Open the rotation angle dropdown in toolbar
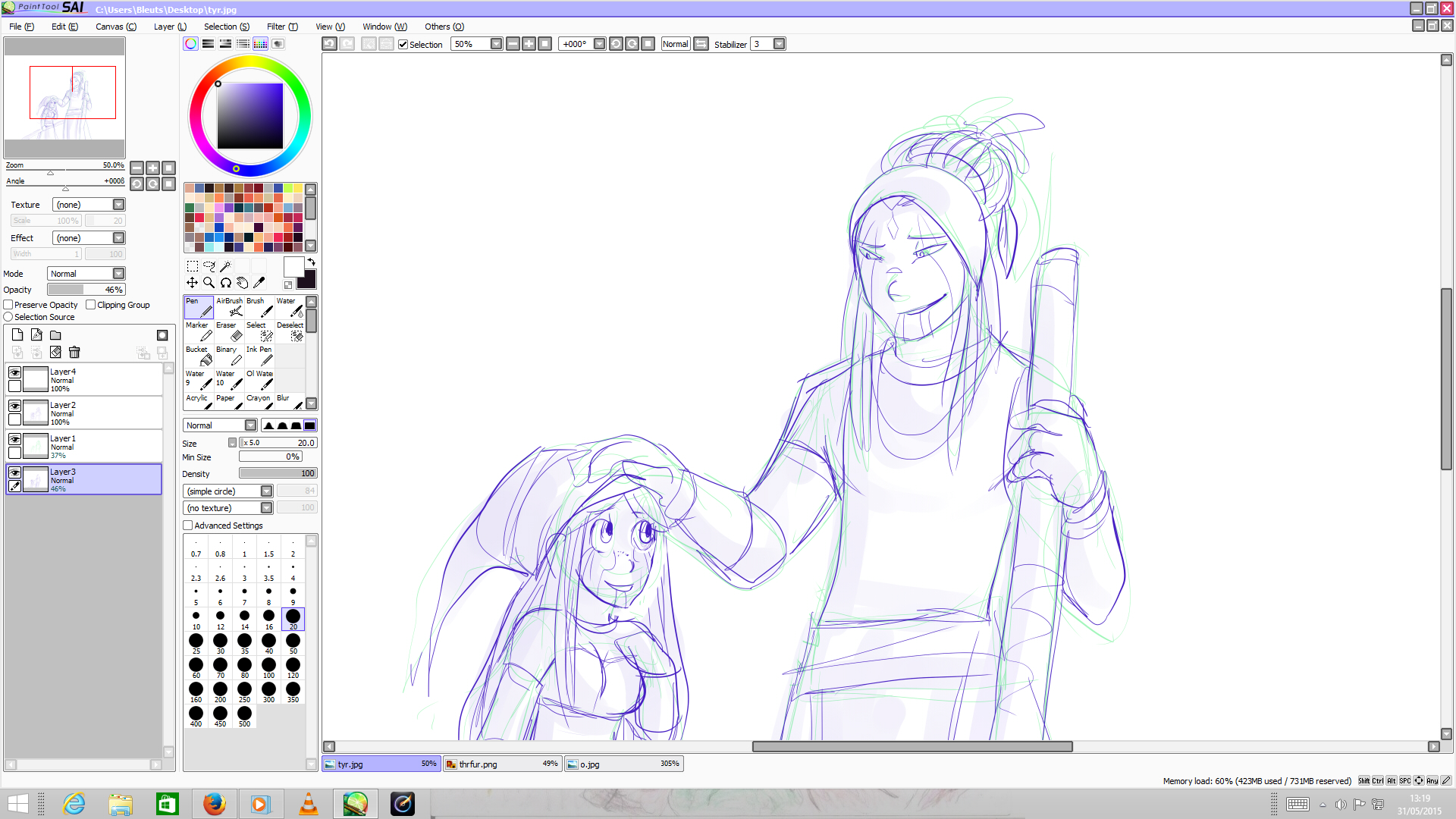This screenshot has height=819, width=1456. pos(599,44)
